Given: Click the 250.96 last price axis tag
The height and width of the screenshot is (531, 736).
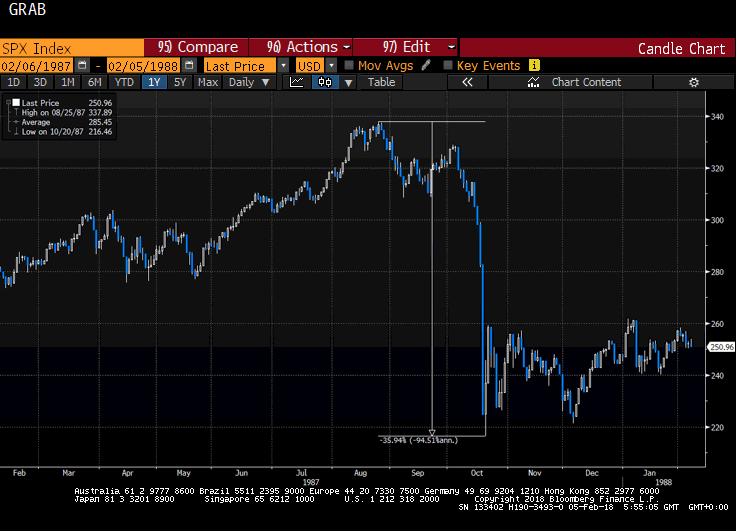Looking at the screenshot, I should [721, 347].
